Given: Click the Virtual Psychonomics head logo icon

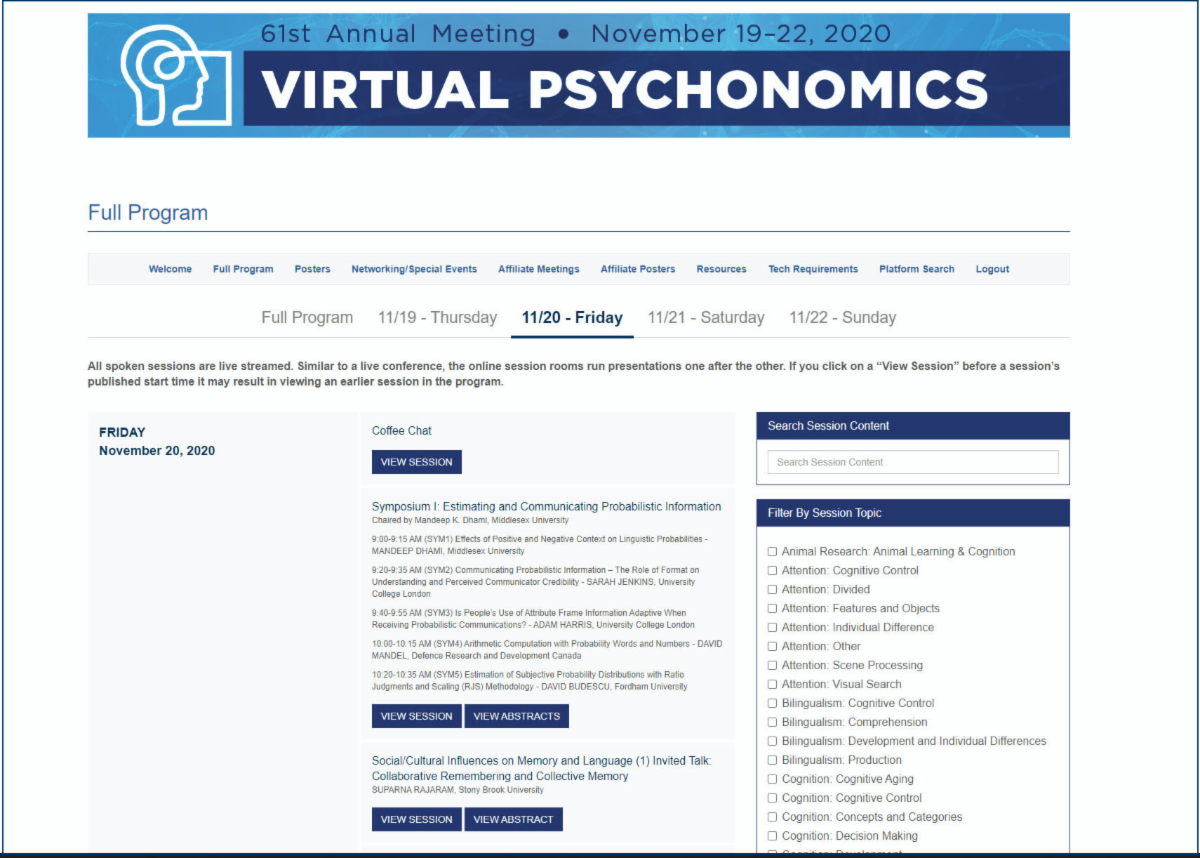Looking at the screenshot, I should click(176, 75).
